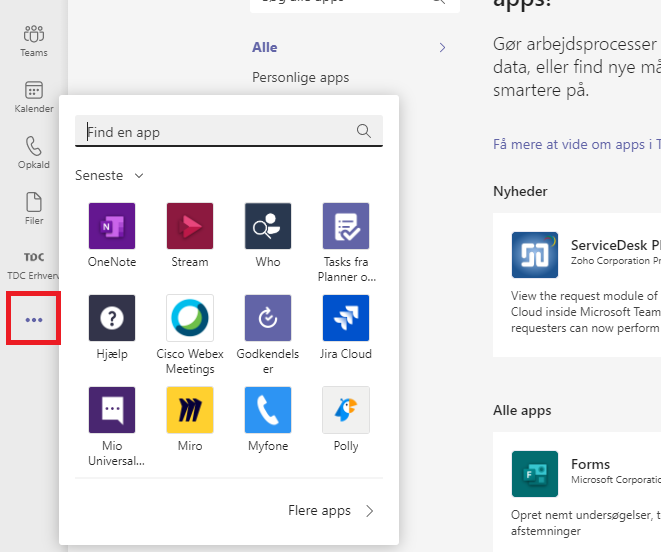661x552 pixels.
Task: Click ServiceDesk Plus card title
Action: [615, 245]
